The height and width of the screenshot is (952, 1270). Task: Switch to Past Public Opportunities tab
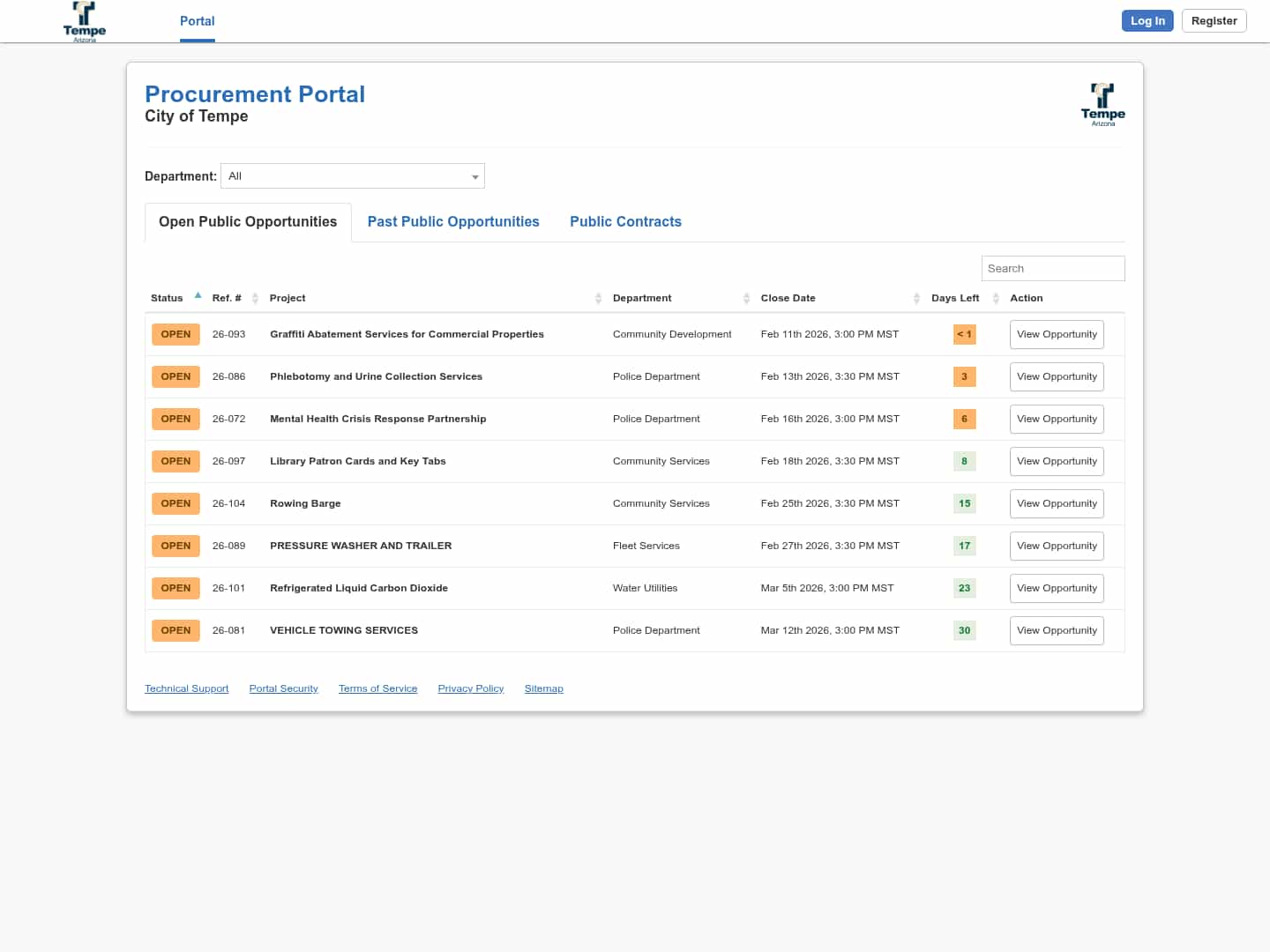tap(453, 222)
